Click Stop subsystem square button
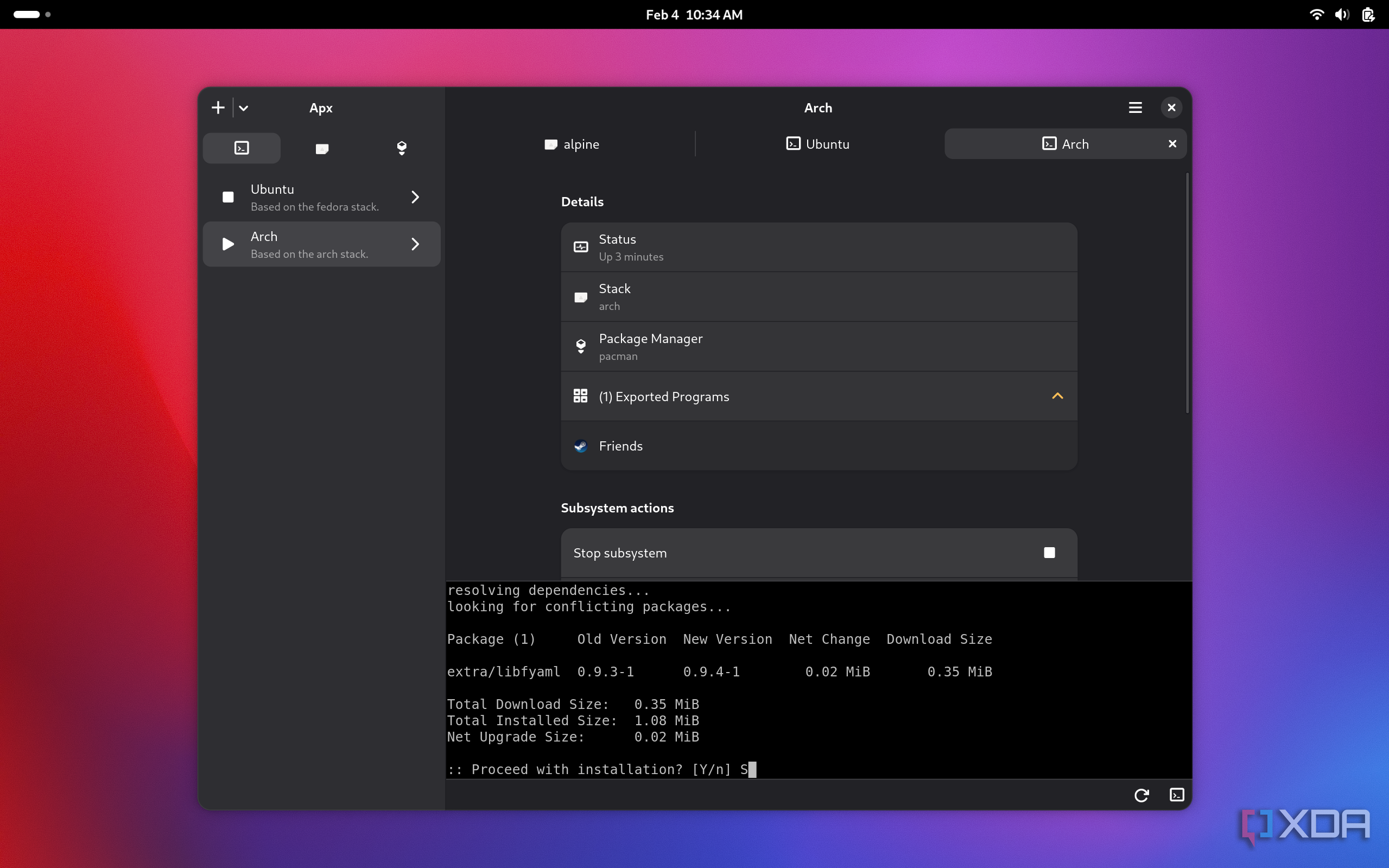1389x868 pixels. click(1049, 553)
